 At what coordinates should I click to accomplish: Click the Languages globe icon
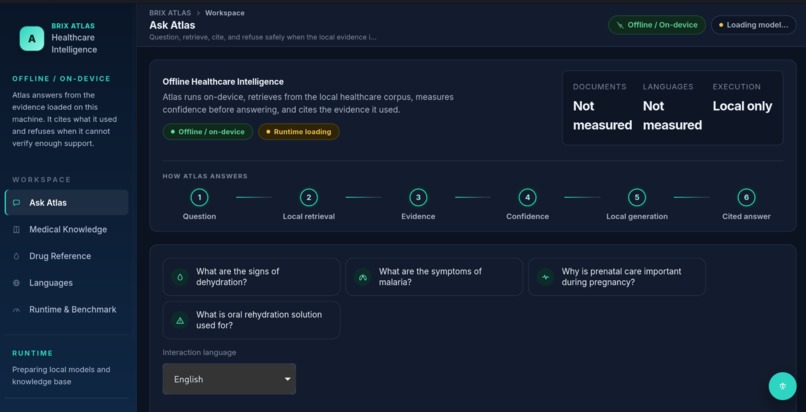[x=16, y=283]
